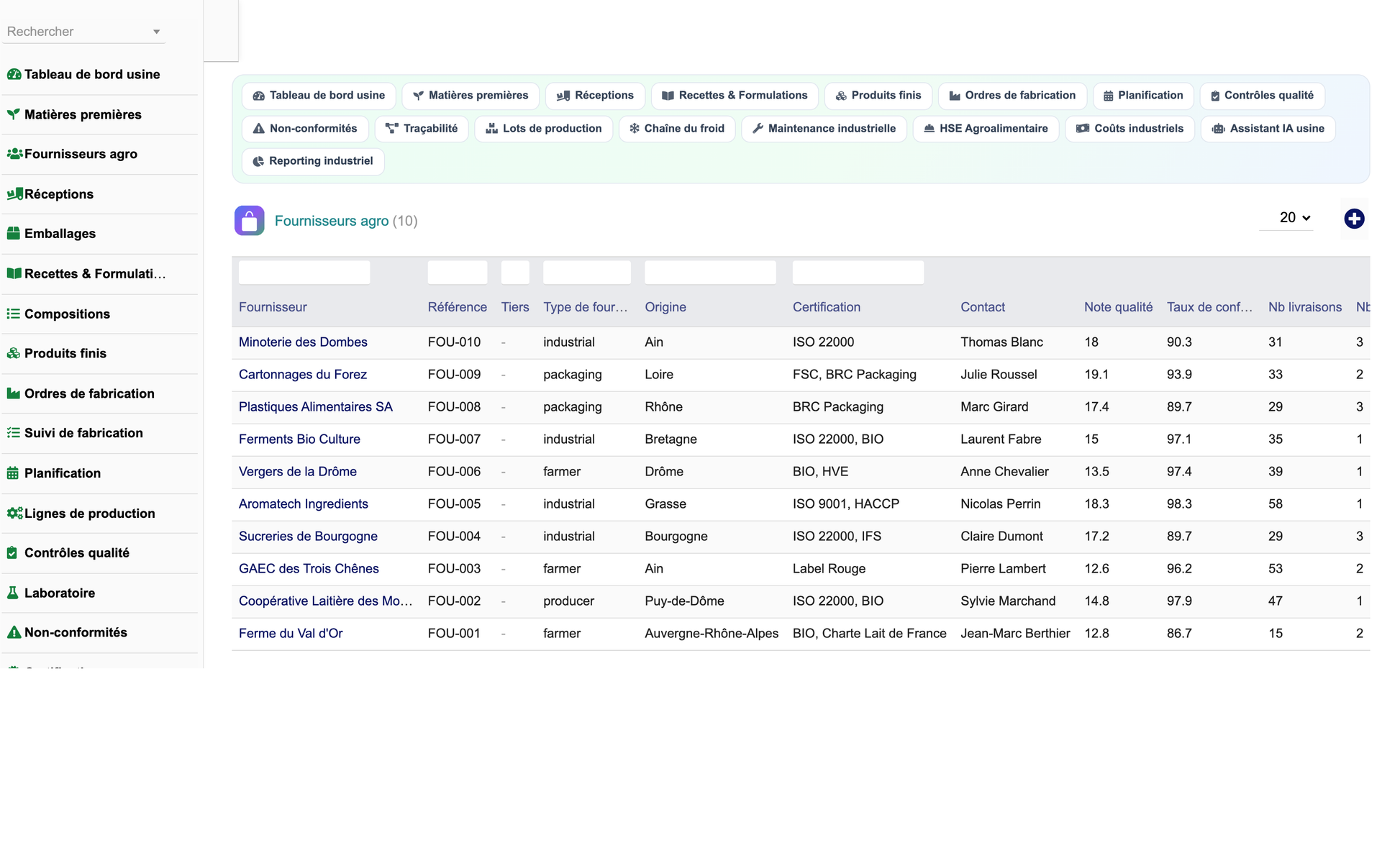Click the robot icon on Assistant IA usine chip
This screenshot has width=1400, height=866.
(x=1218, y=129)
